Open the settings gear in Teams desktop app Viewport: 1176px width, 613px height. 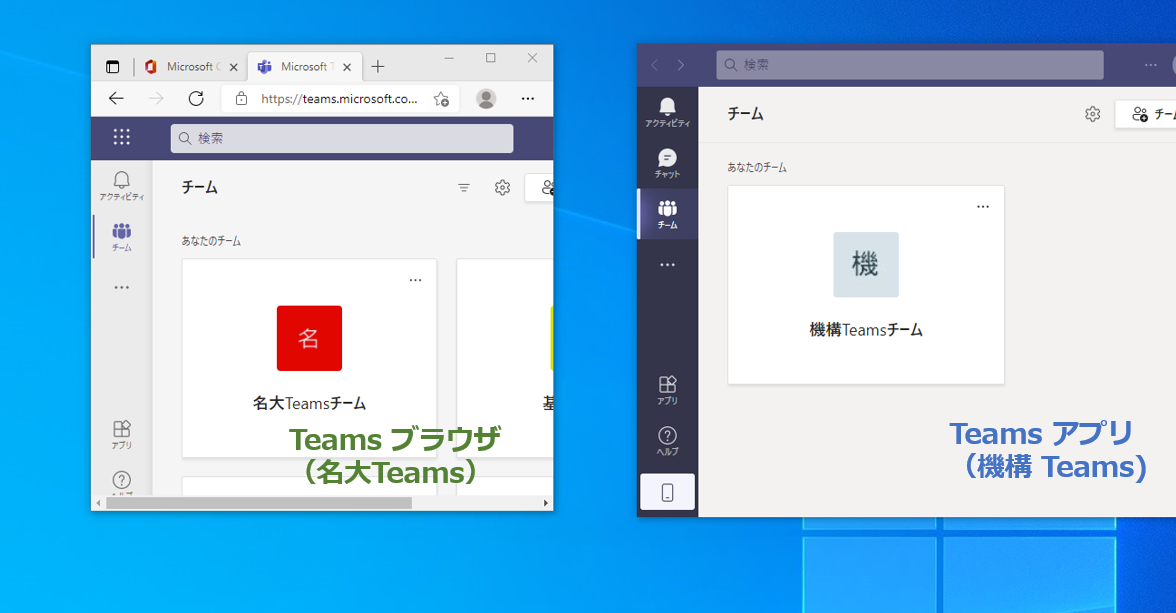pos(1092,114)
